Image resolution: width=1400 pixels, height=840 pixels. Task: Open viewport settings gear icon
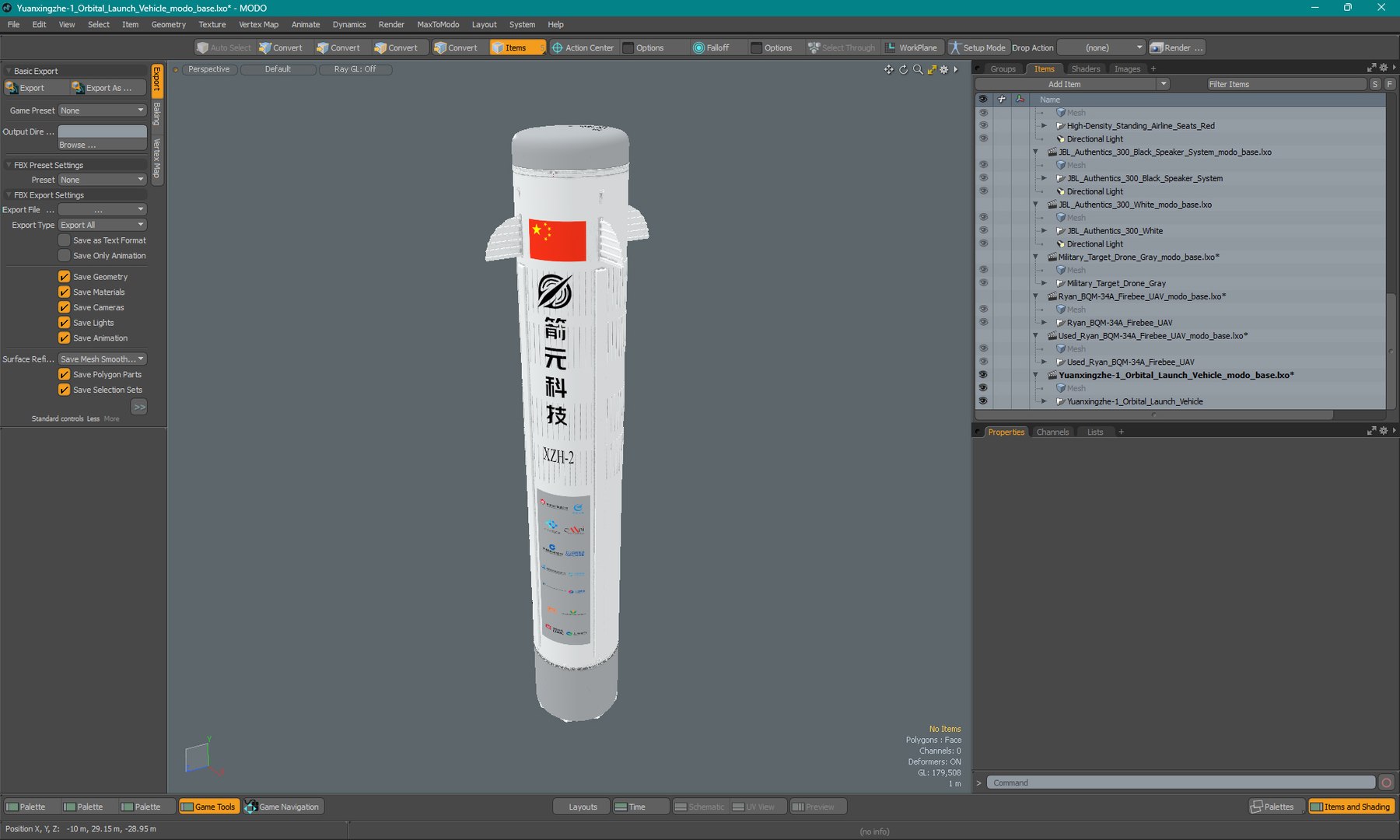pos(944,69)
